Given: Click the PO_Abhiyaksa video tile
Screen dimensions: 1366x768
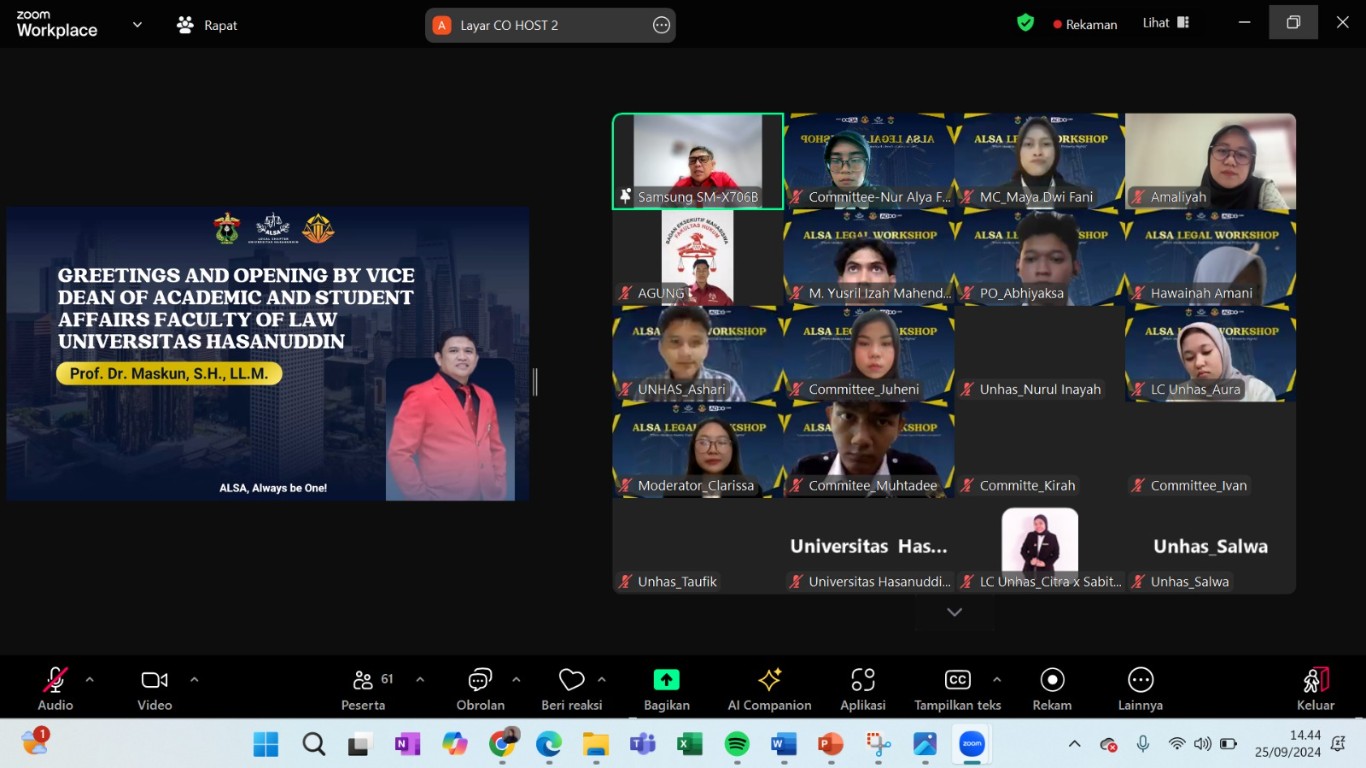Looking at the screenshot, I should [1040, 257].
